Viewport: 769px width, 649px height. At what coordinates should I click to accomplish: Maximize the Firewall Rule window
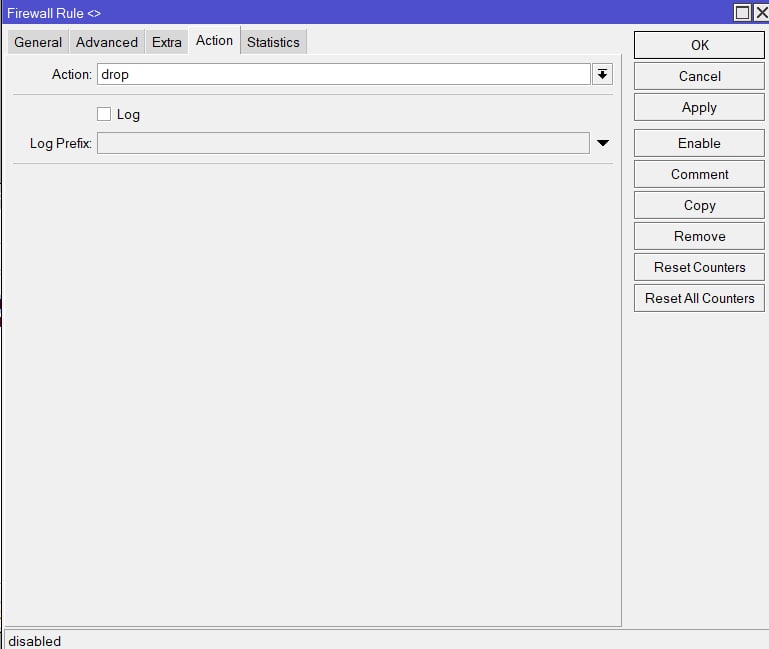tap(743, 12)
